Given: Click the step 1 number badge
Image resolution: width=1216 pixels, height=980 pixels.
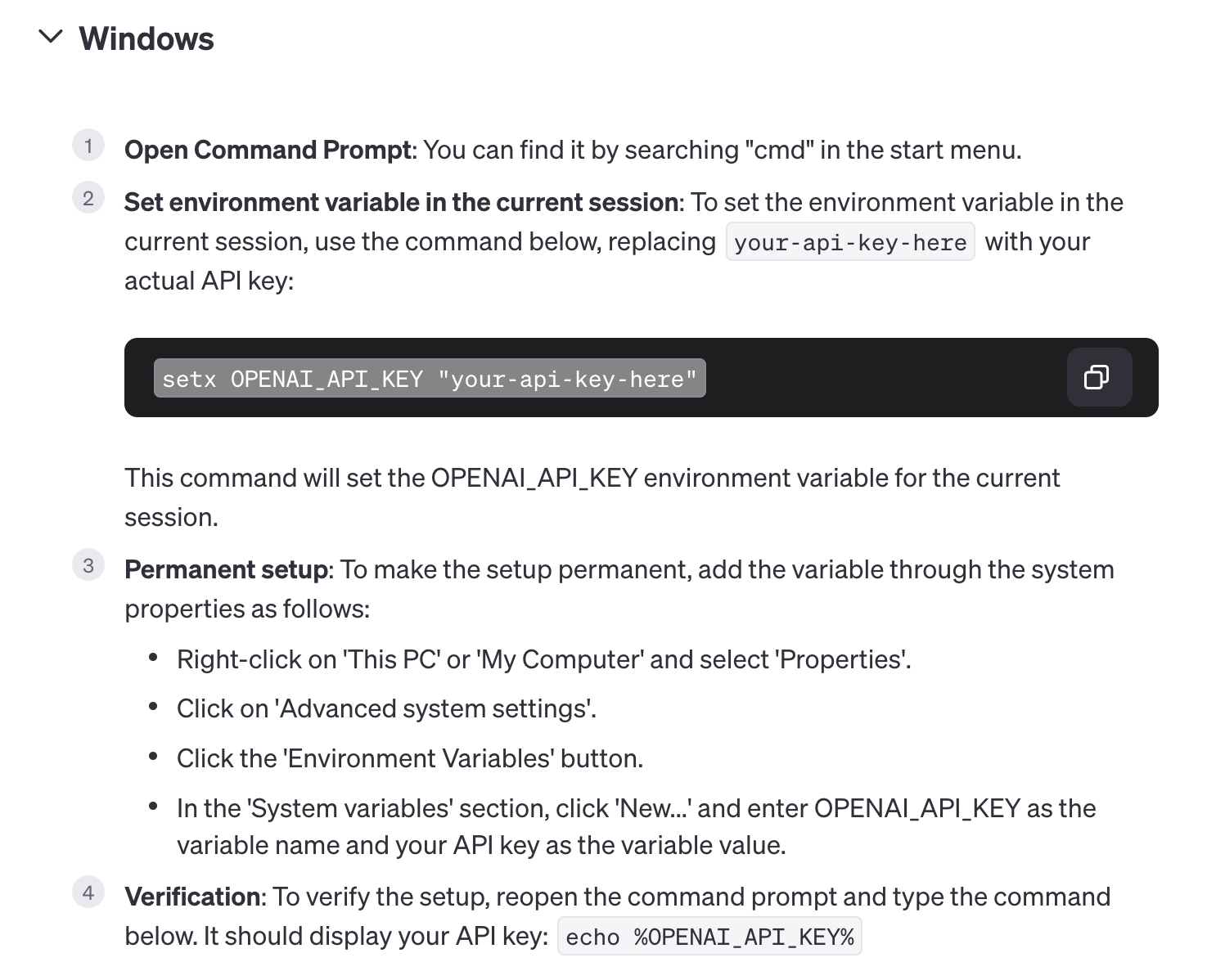Looking at the screenshot, I should pyautogui.click(x=88, y=146).
